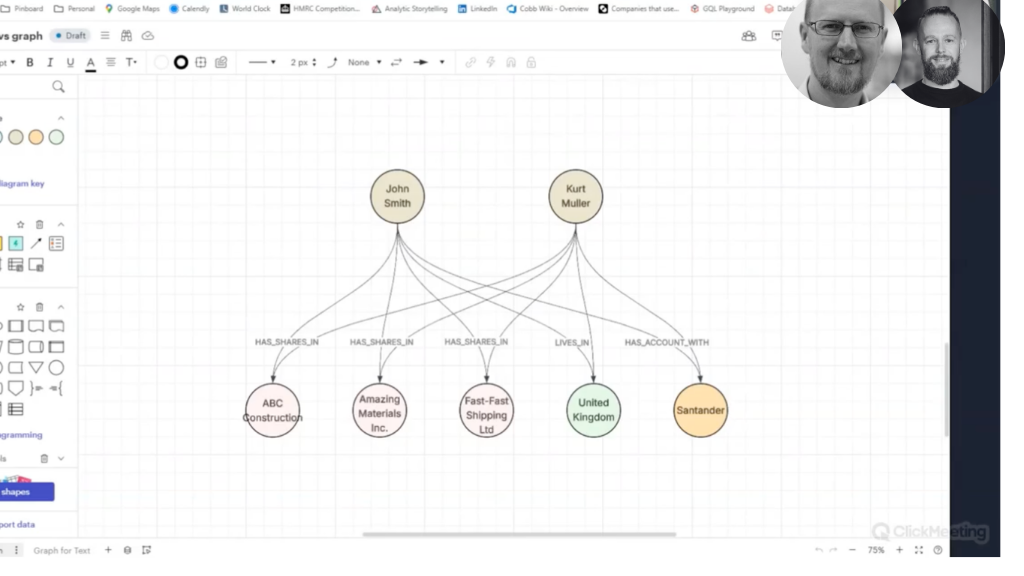Viewport: 1024px width, 576px height.
Task: Select the United Kingdom node
Action: pos(593,410)
